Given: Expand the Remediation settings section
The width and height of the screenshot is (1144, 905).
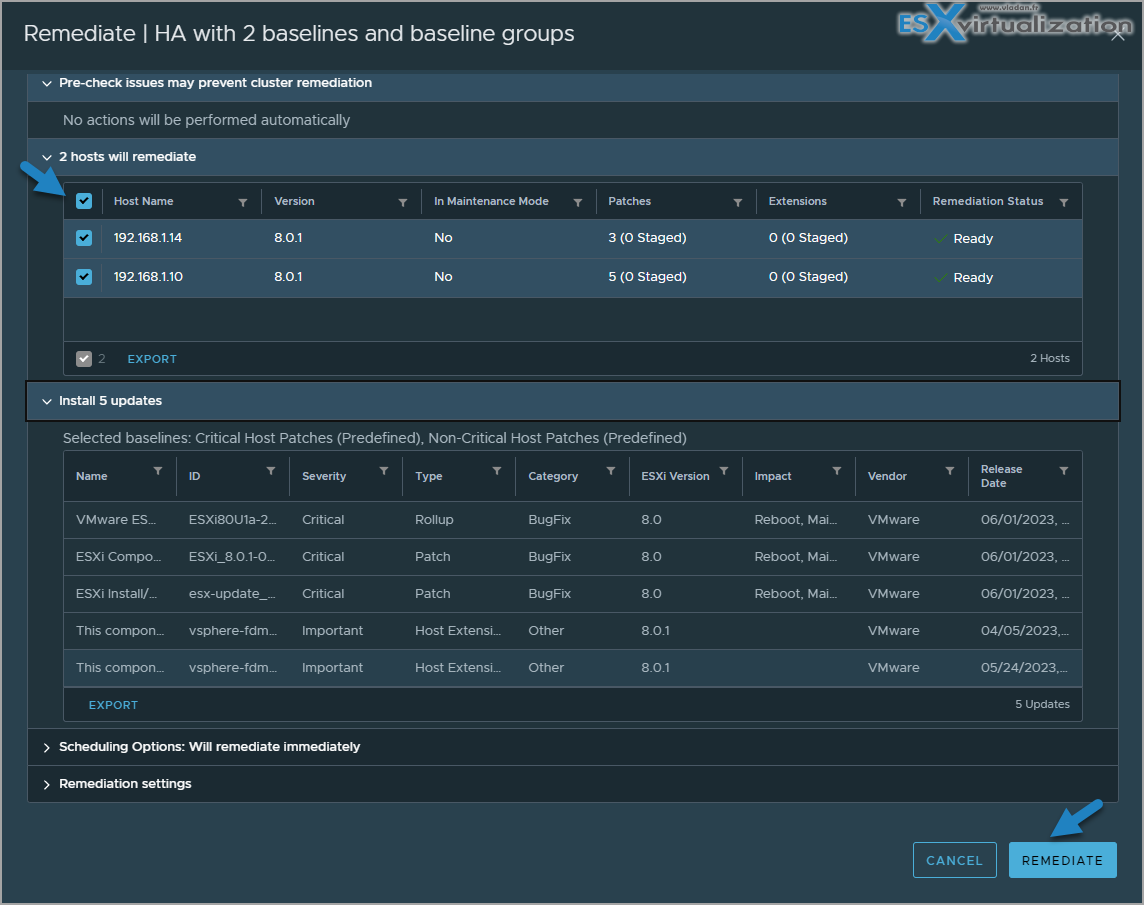Looking at the screenshot, I should tap(47, 785).
